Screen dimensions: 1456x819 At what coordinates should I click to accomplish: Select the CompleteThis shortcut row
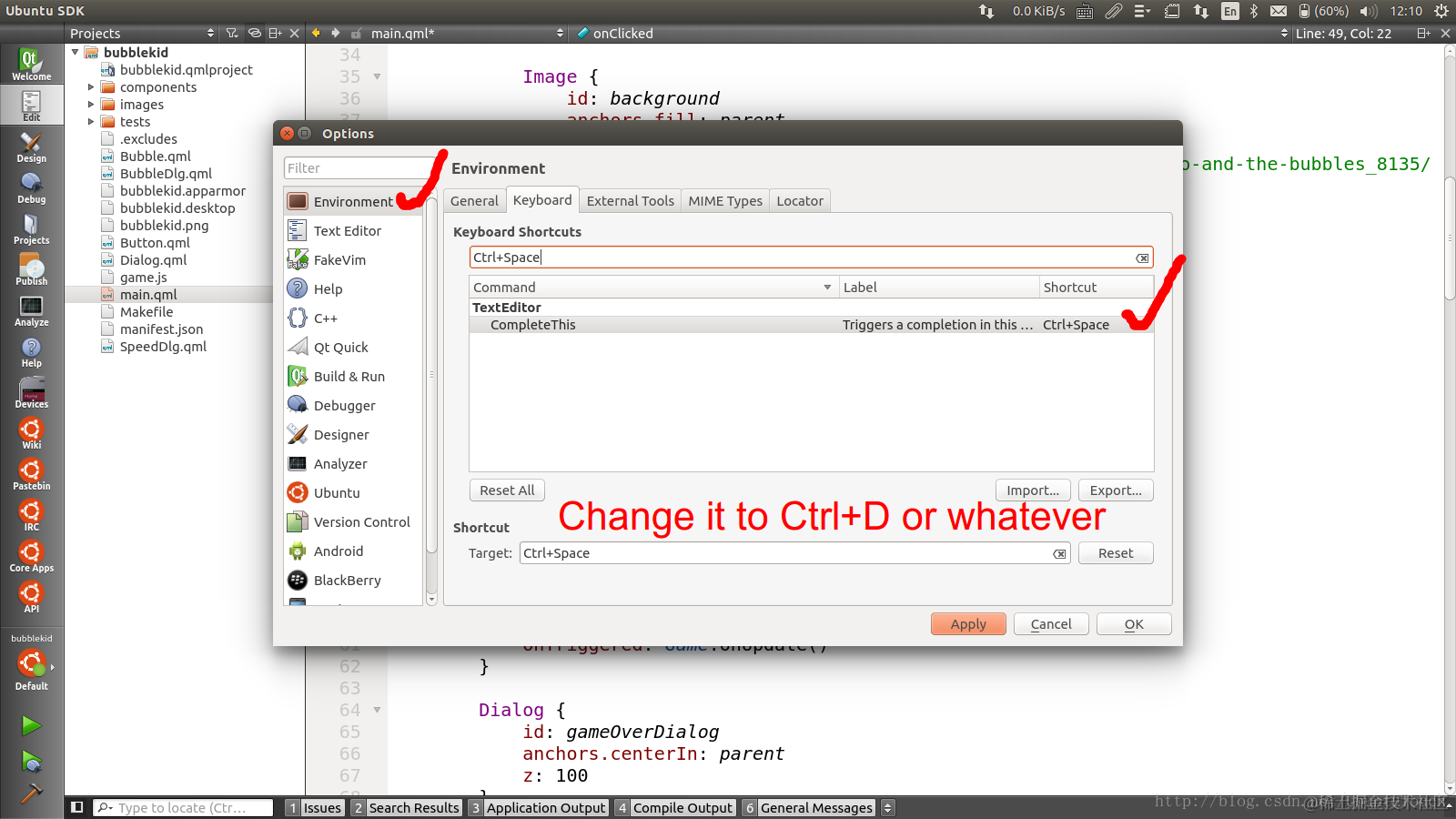(x=811, y=325)
